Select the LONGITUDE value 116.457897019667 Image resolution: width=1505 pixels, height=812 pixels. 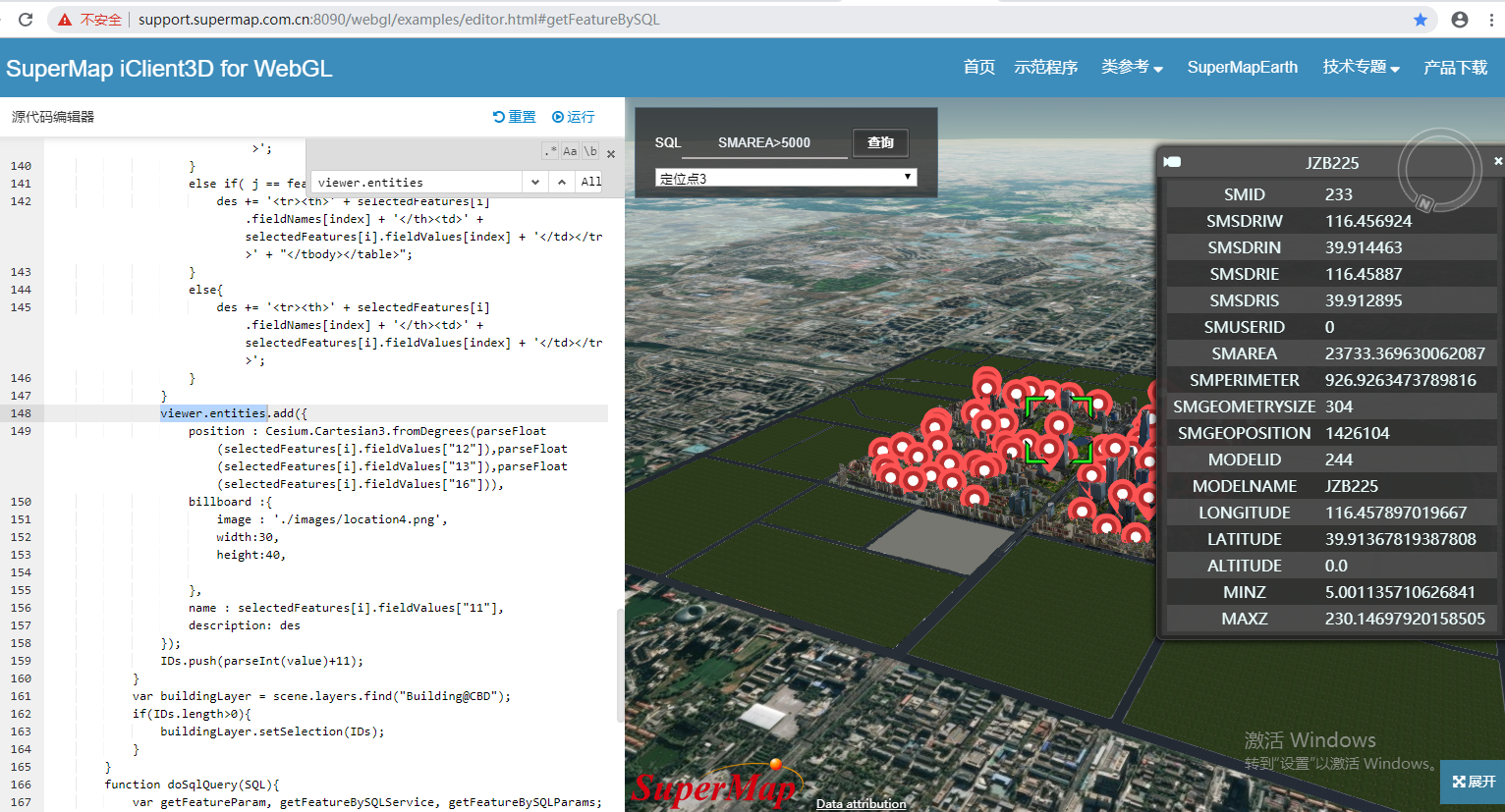point(1396,513)
